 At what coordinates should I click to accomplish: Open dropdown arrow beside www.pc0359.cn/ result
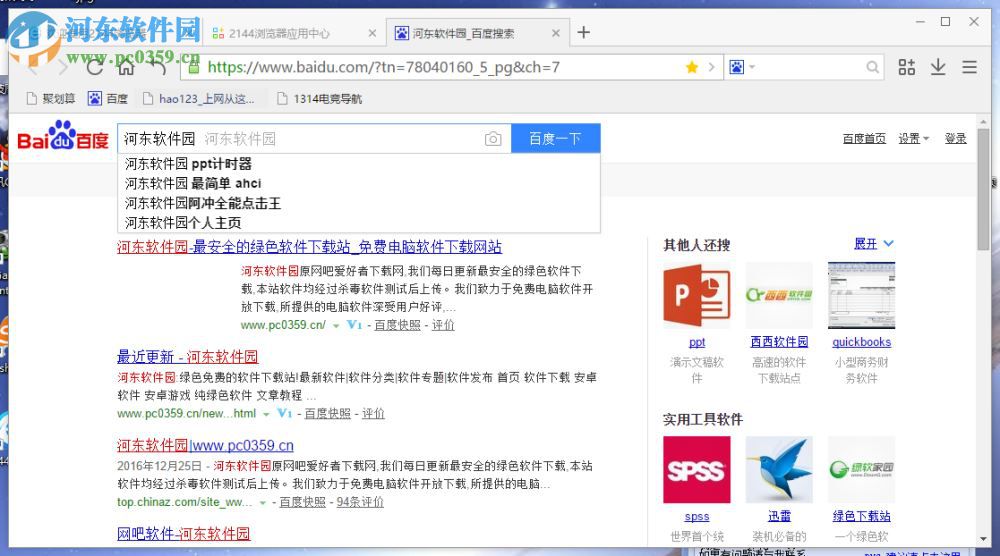[336, 326]
